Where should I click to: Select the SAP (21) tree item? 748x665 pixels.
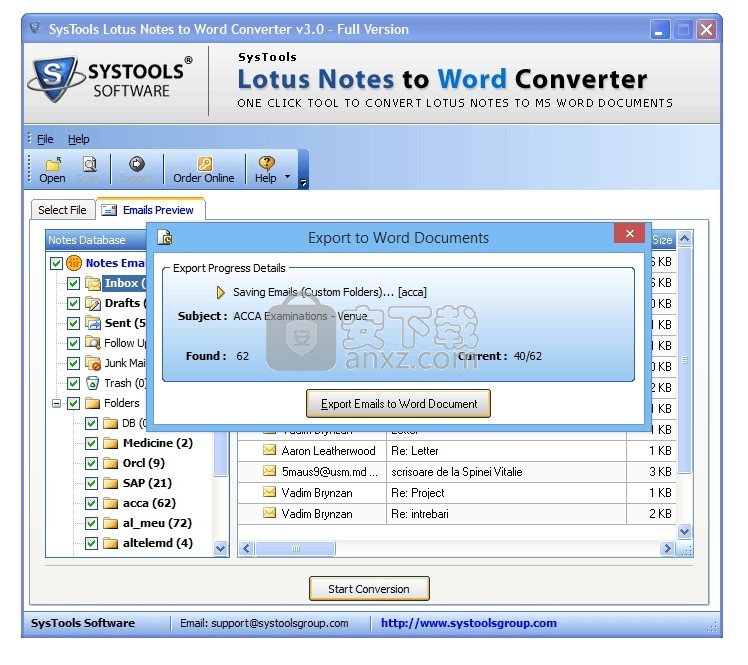pos(147,483)
